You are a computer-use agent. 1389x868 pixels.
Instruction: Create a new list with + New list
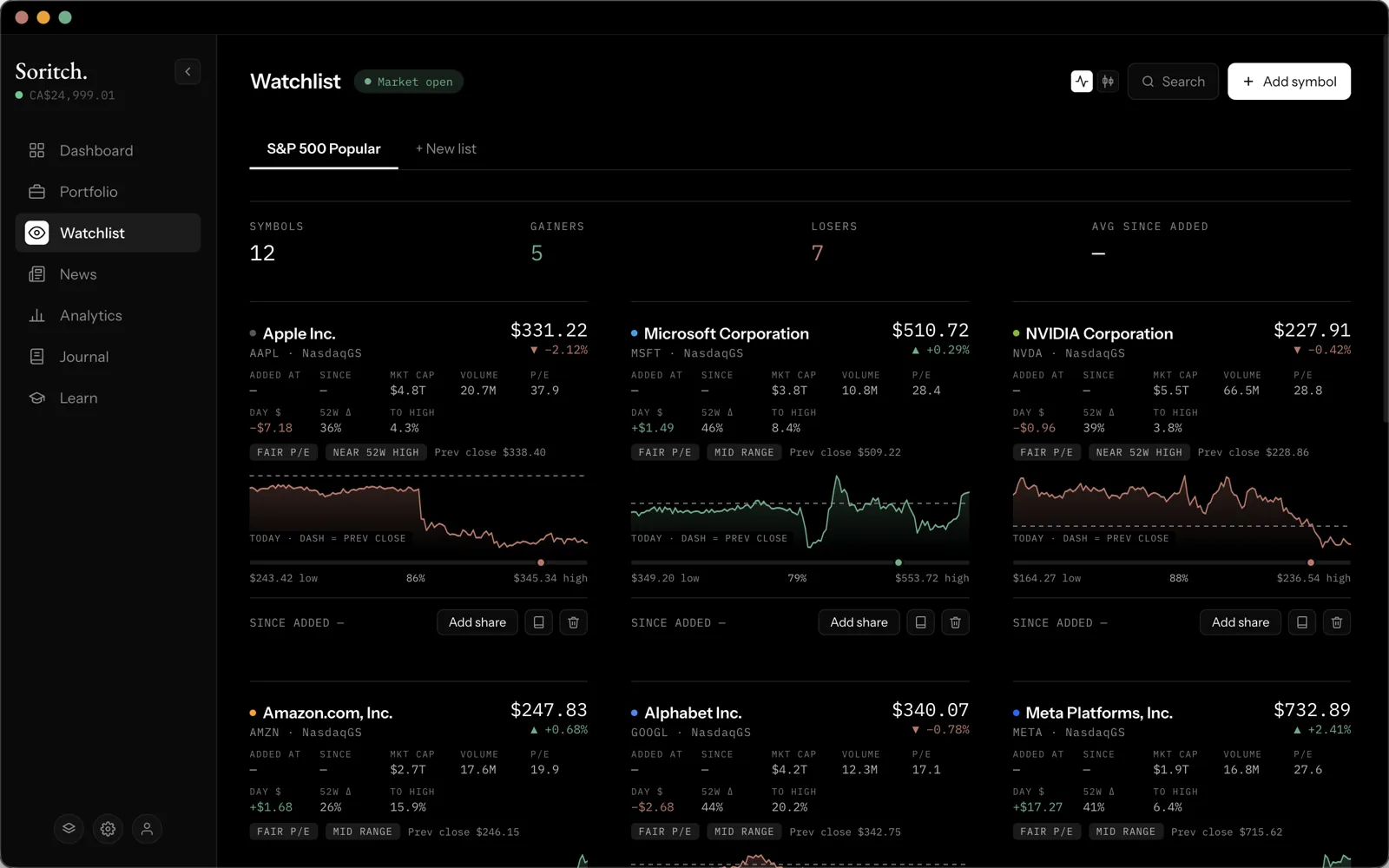point(446,149)
